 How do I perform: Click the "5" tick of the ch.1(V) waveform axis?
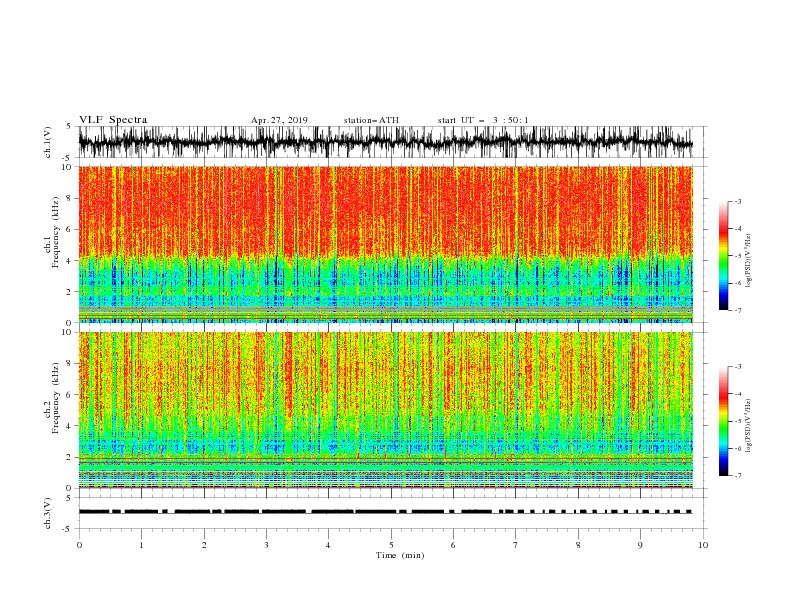pyautogui.click(x=70, y=126)
